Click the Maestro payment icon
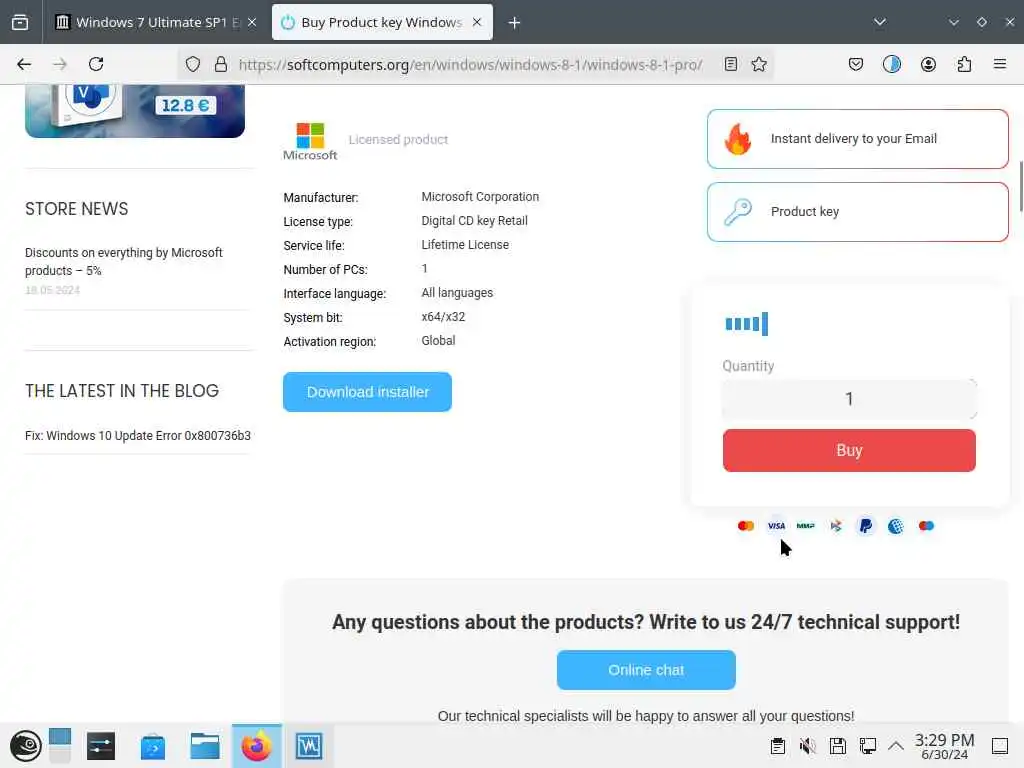Viewport: 1024px width, 768px height. pyautogui.click(x=926, y=526)
